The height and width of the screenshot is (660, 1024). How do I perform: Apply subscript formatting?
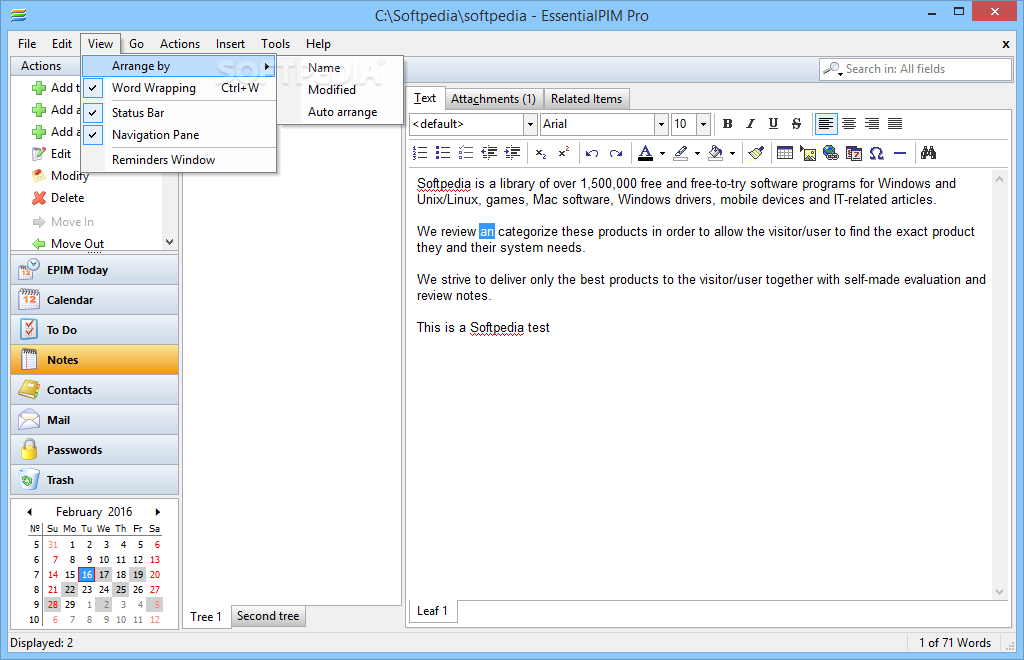[541, 153]
